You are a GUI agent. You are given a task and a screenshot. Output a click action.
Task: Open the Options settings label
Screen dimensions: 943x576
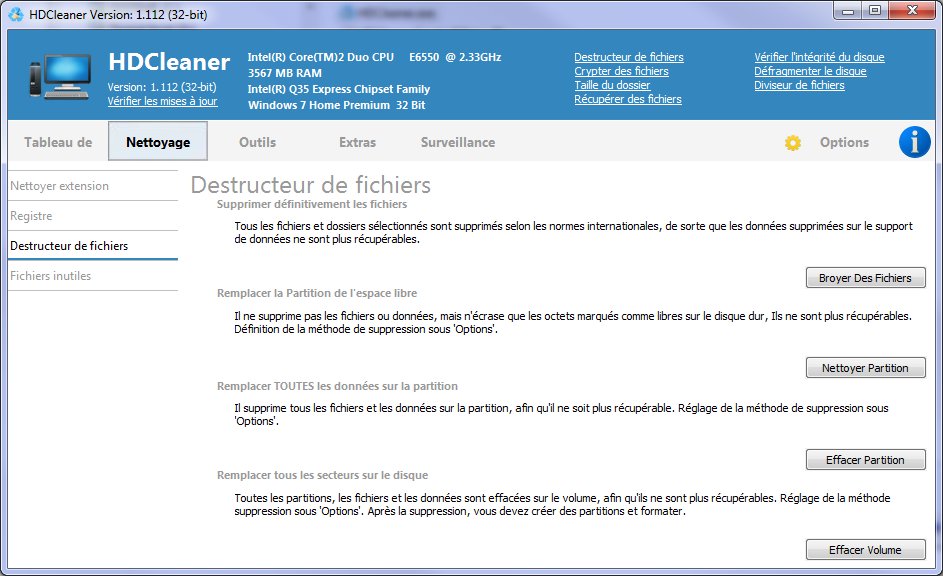[844, 142]
